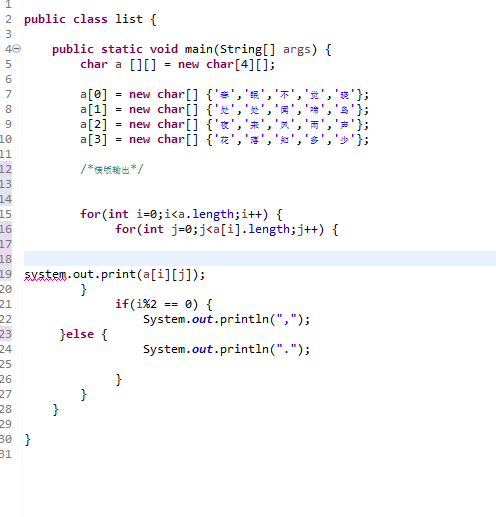This screenshot has width=496, height=517.
Task: Click the final closing brace on line 30
Action: 27,439
